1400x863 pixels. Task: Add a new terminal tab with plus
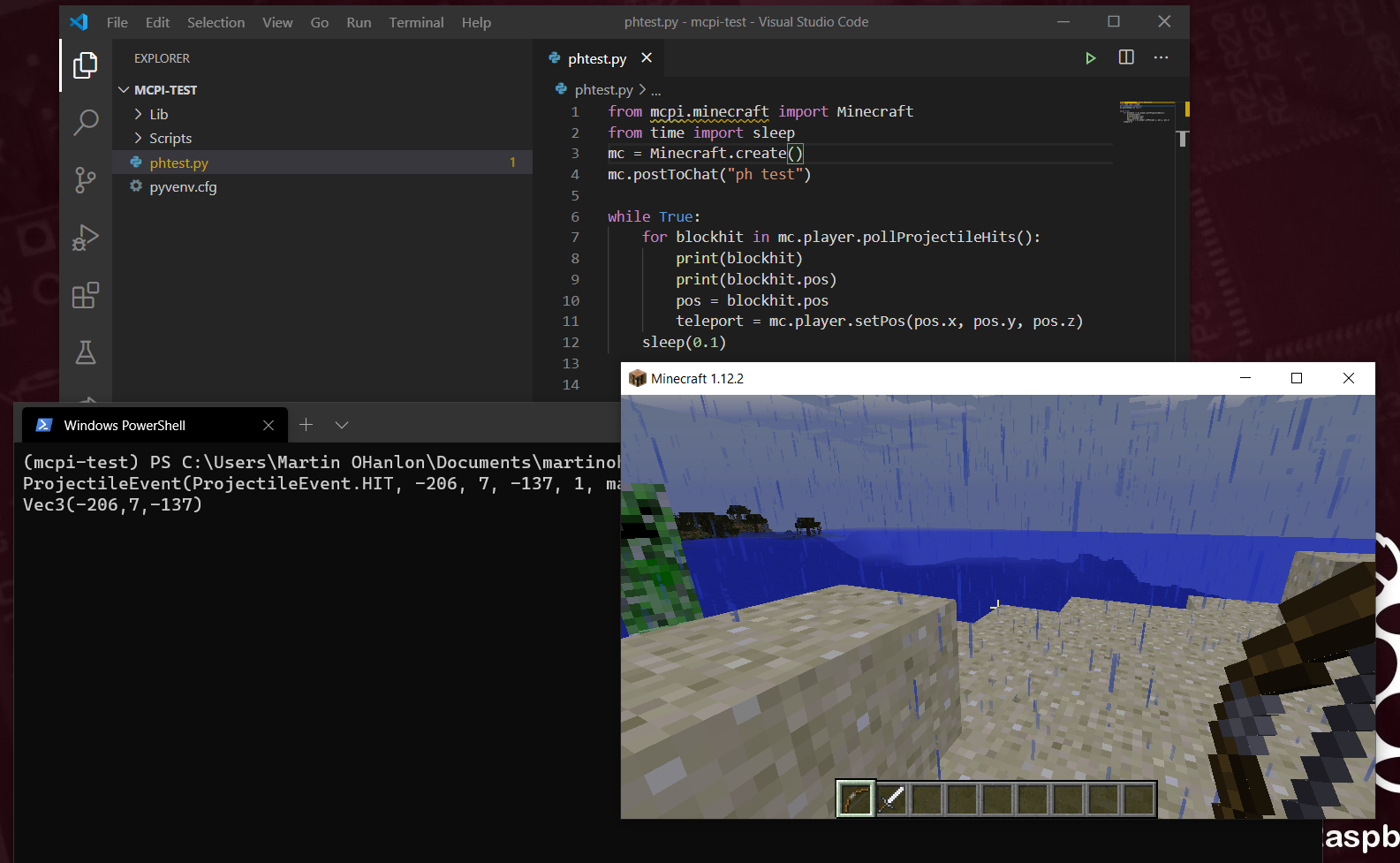coord(306,425)
